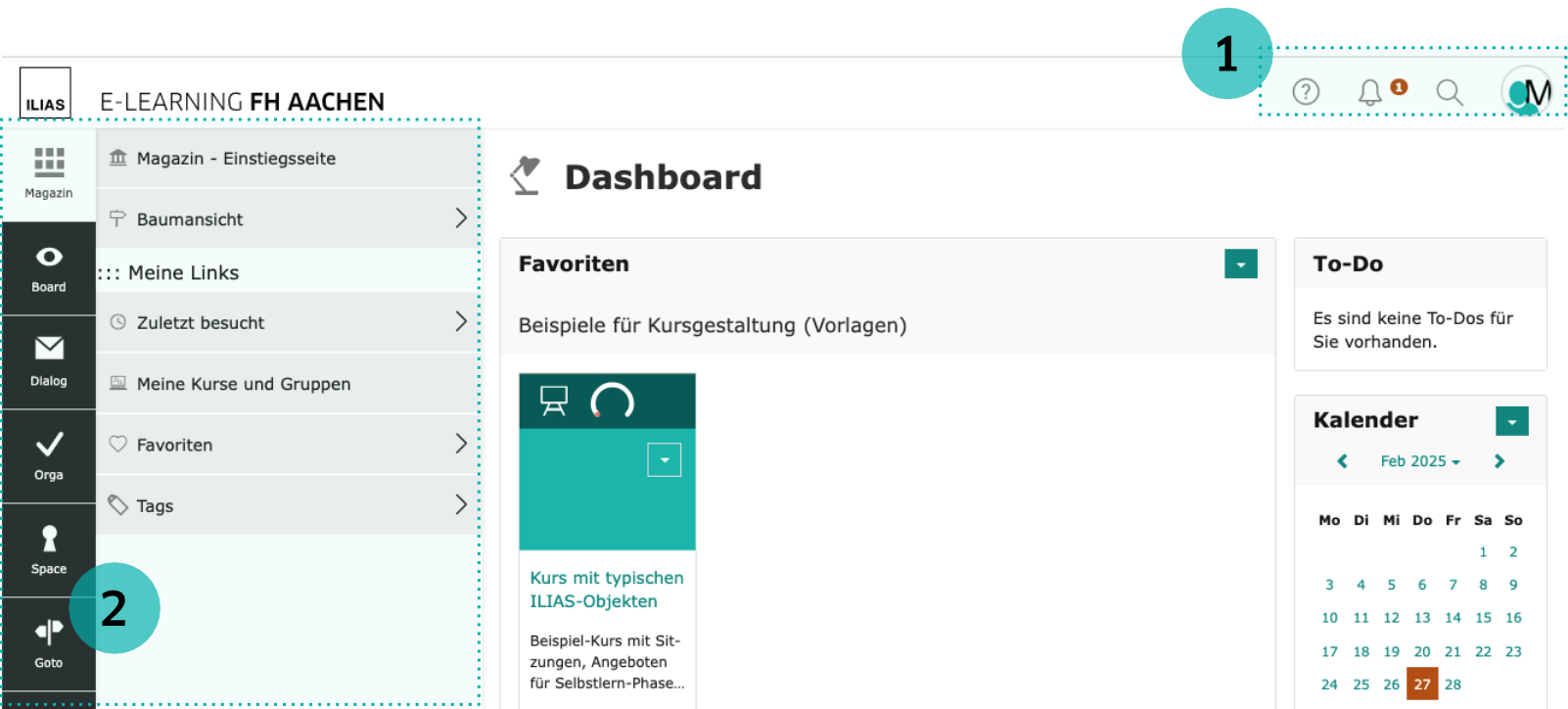This screenshot has width=1568, height=709.
Task: Go to next month in calendar
Action: click(1499, 461)
